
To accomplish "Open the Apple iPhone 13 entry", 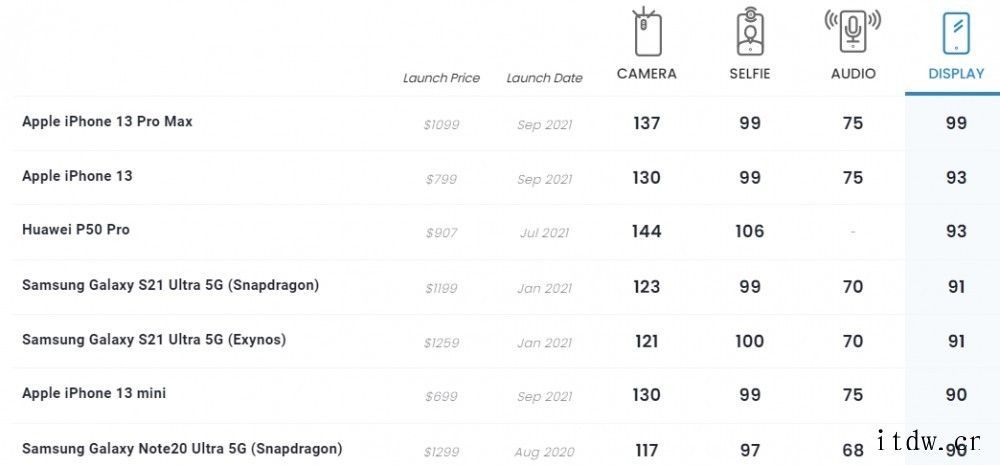I will (x=77, y=175).
